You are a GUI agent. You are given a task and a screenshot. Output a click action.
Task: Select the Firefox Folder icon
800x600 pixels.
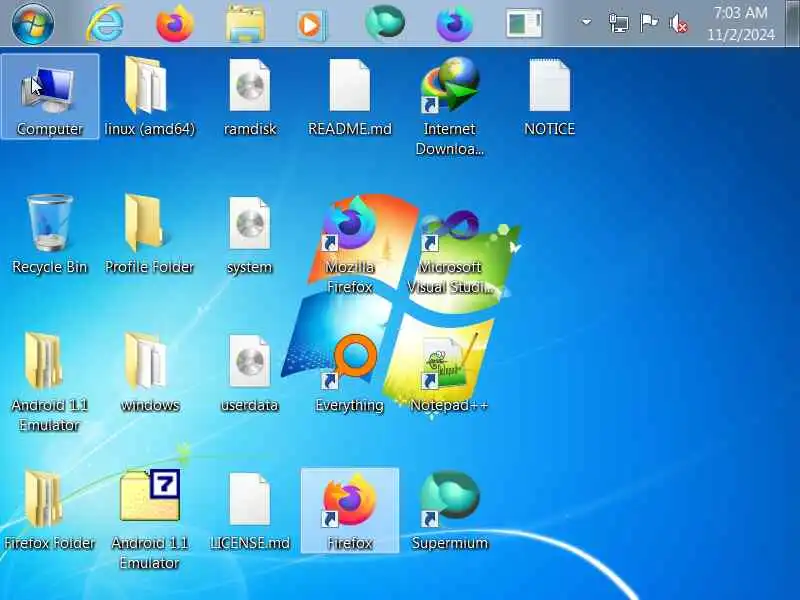coord(49,510)
